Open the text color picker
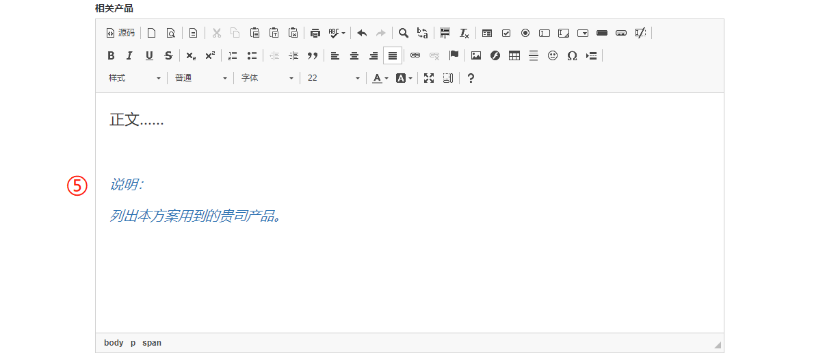This screenshot has height=361, width=825. [x=380, y=78]
